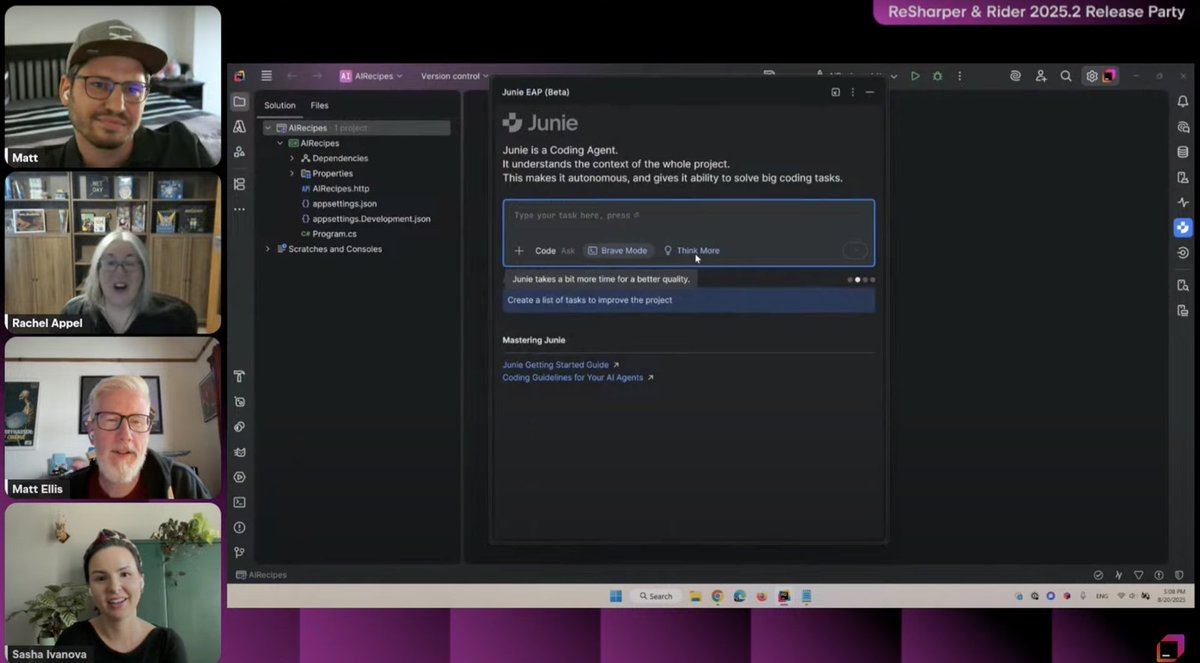Click the Search Everywhere magnifier icon
The width and height of the screenshot is (1200, 663).
pyautogui.click(x=1066, y=76)
